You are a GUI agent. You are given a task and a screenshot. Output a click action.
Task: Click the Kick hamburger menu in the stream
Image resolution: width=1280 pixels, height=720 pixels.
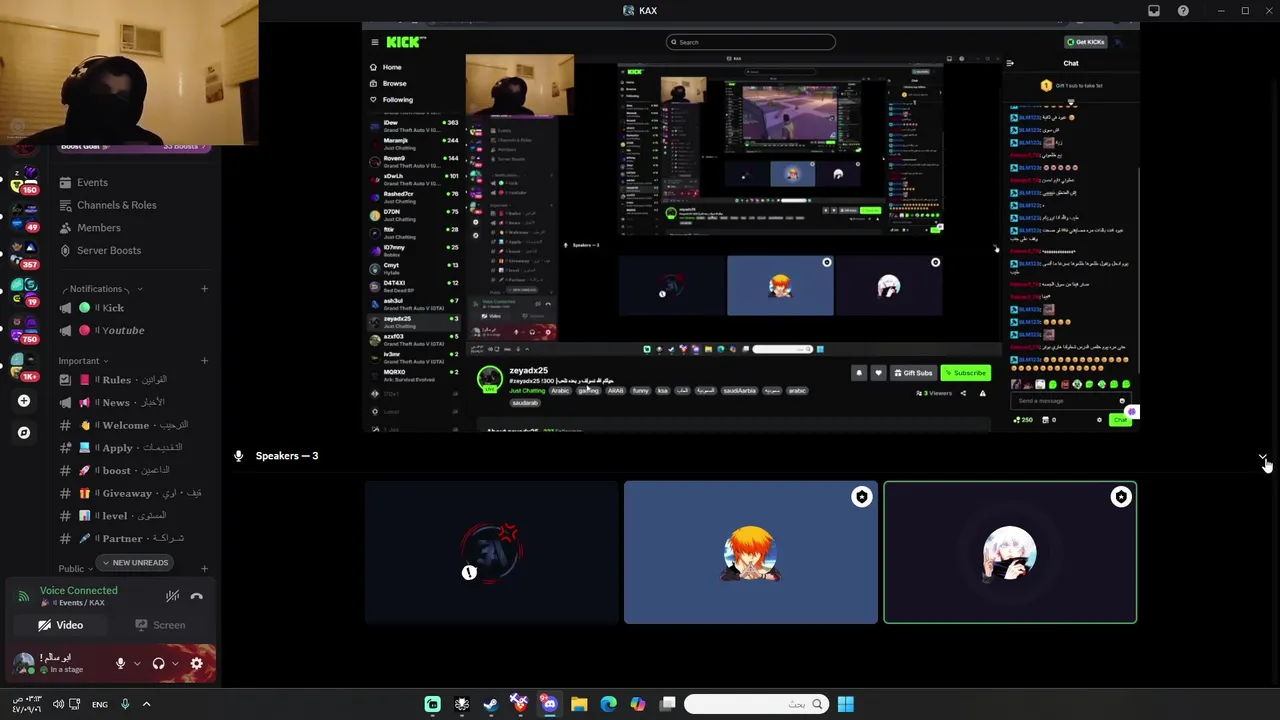(374, 42)
